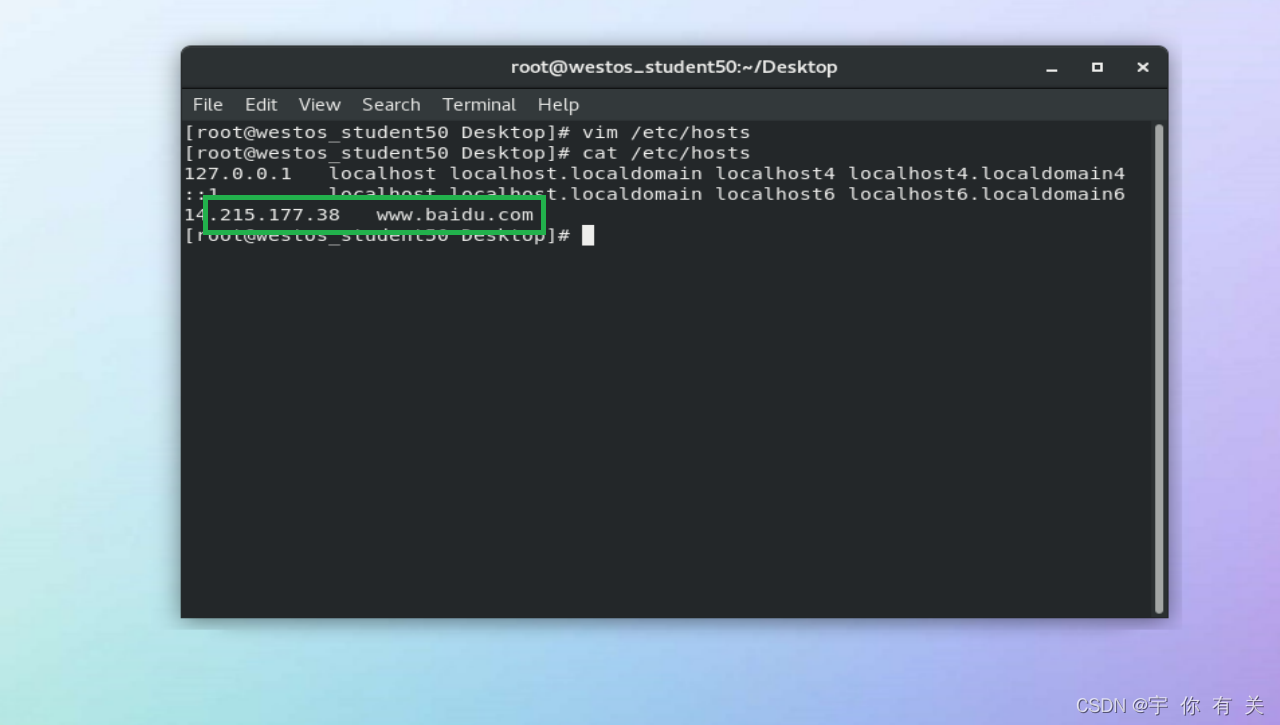The width and height of the screenshot is (1280, 725).
Task: Open the Terminal menu
Action: click(x=479, y=104)
